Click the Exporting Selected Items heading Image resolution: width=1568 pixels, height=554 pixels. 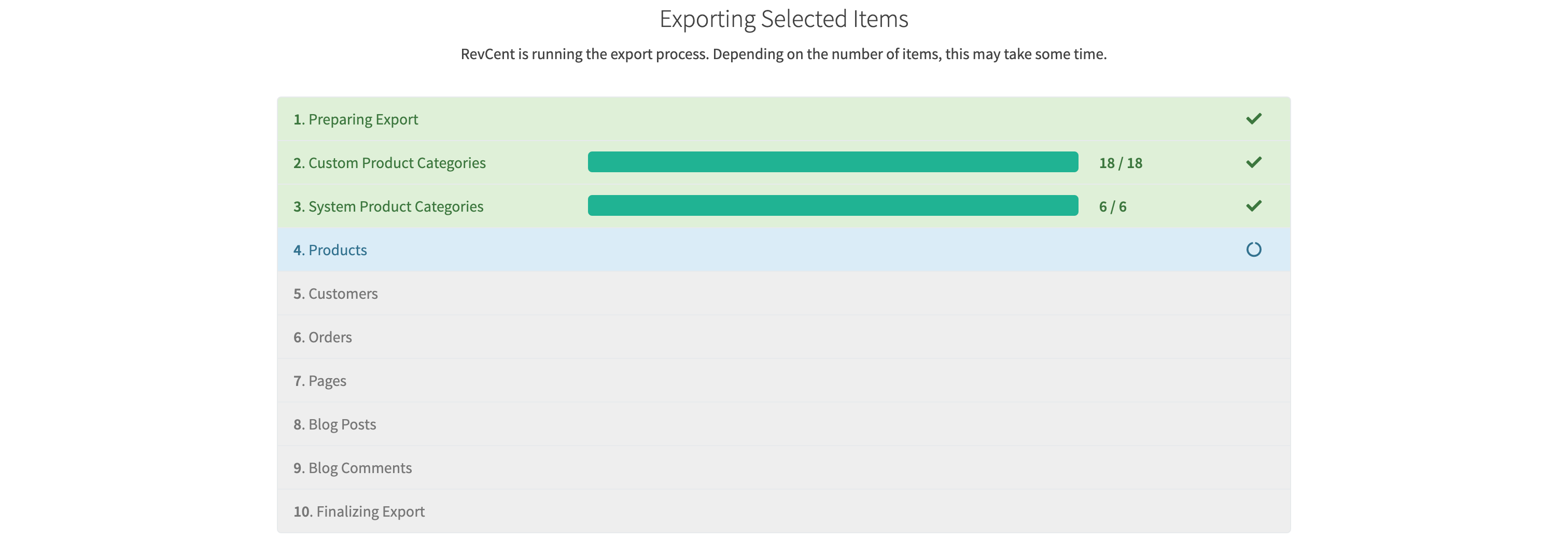pyautogui.click(x=783, y=20)
